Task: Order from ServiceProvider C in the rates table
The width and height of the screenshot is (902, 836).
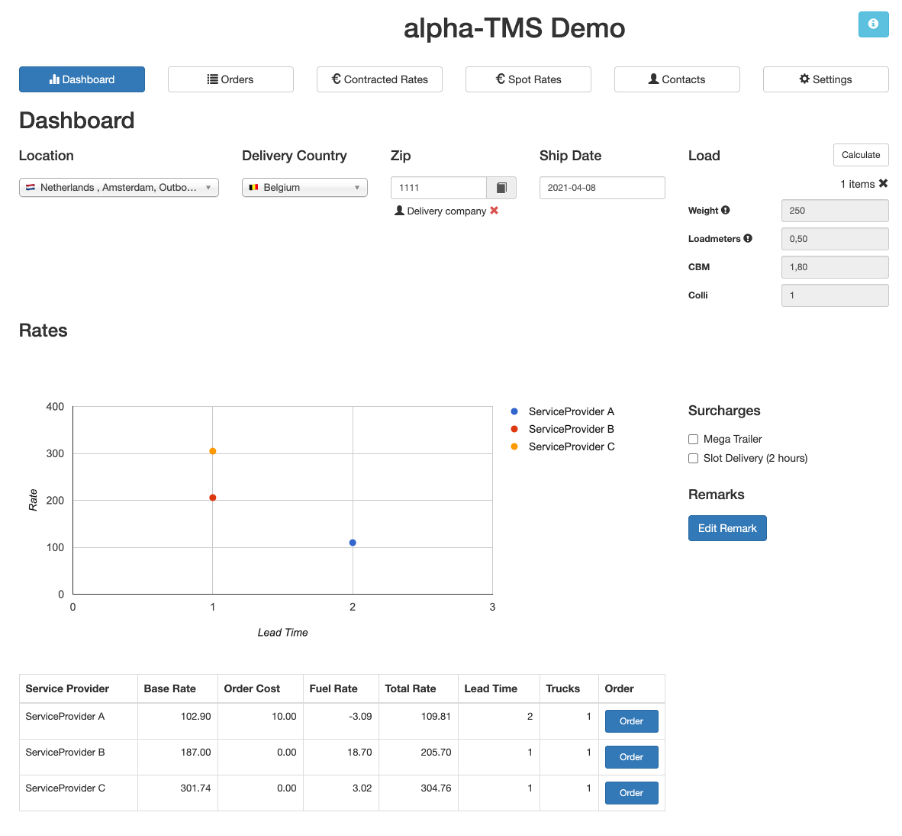Action: click(631, 792)
